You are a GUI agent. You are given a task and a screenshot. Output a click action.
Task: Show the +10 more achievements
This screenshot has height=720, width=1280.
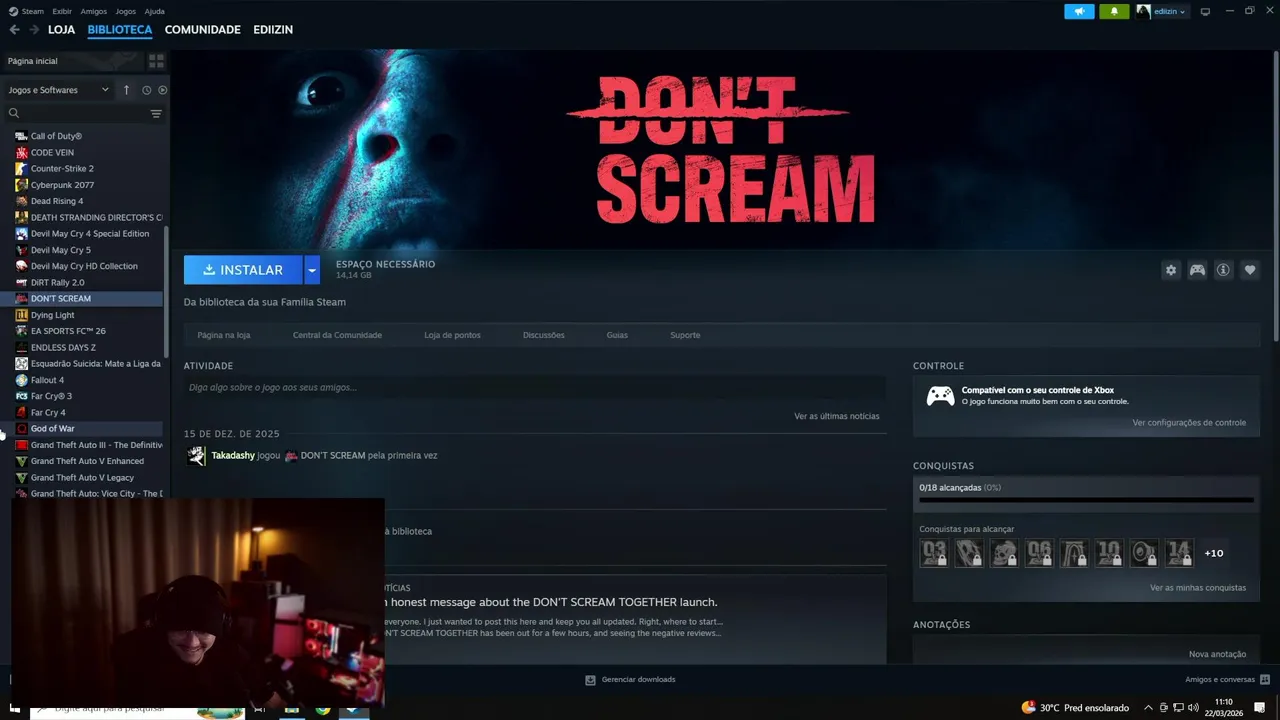[x=1213, y=553]
